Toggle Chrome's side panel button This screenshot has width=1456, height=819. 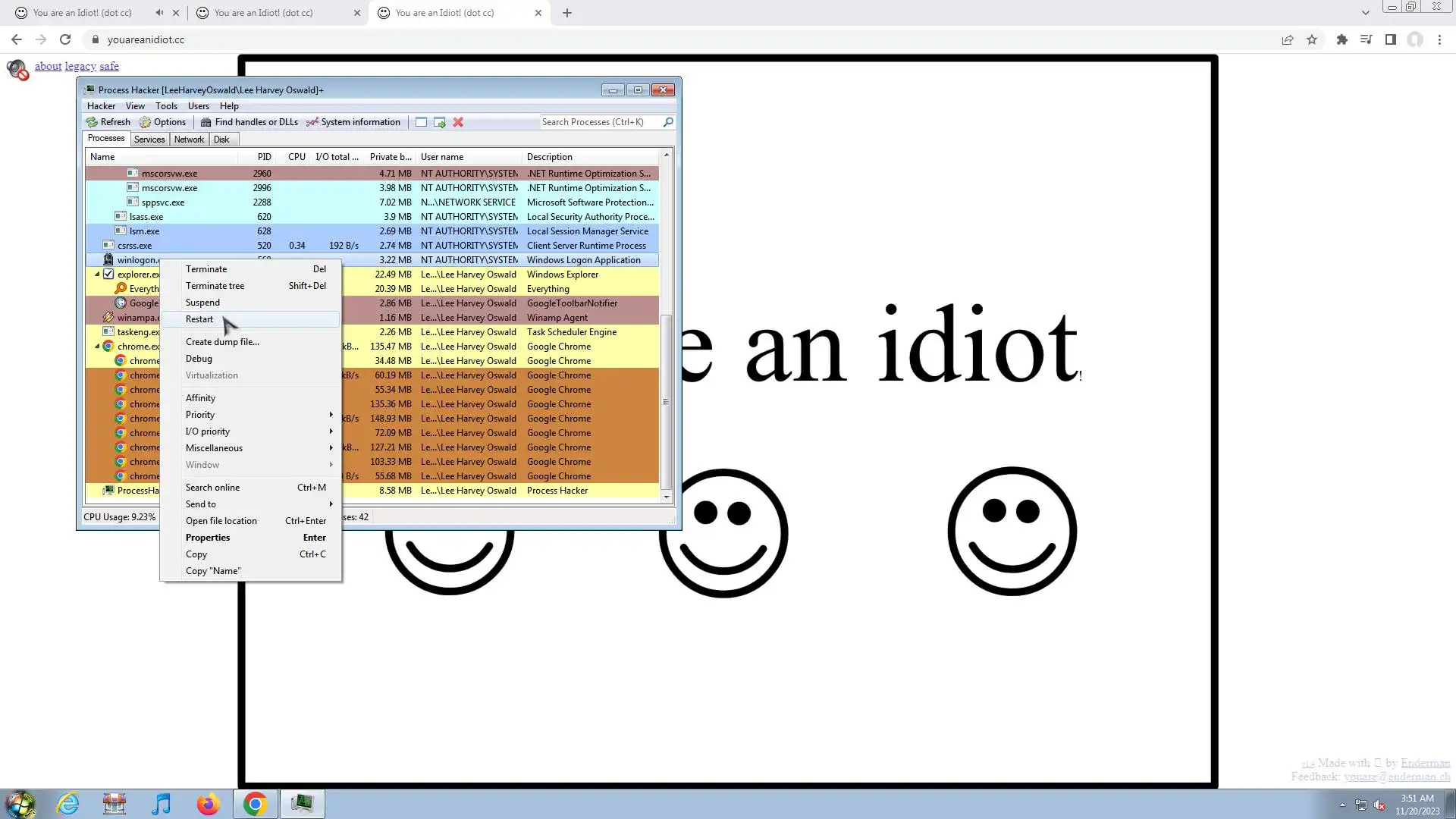1391,39
